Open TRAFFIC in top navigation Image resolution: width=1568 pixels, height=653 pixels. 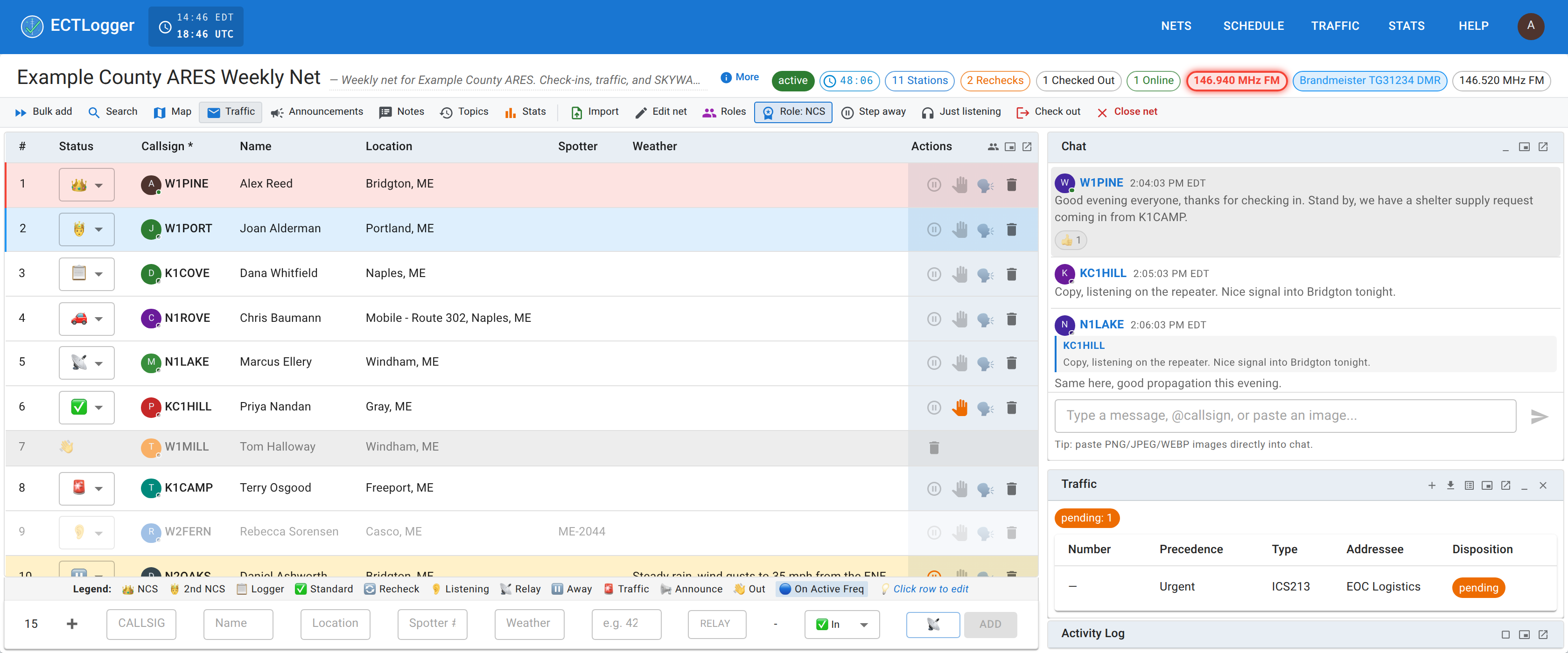point(1335,26)
